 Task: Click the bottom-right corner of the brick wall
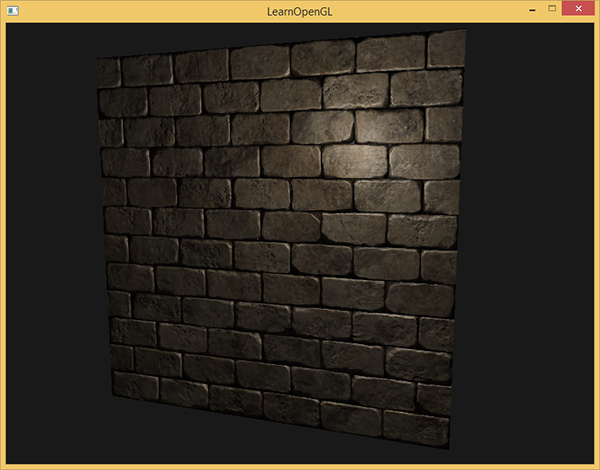(448, 446)
